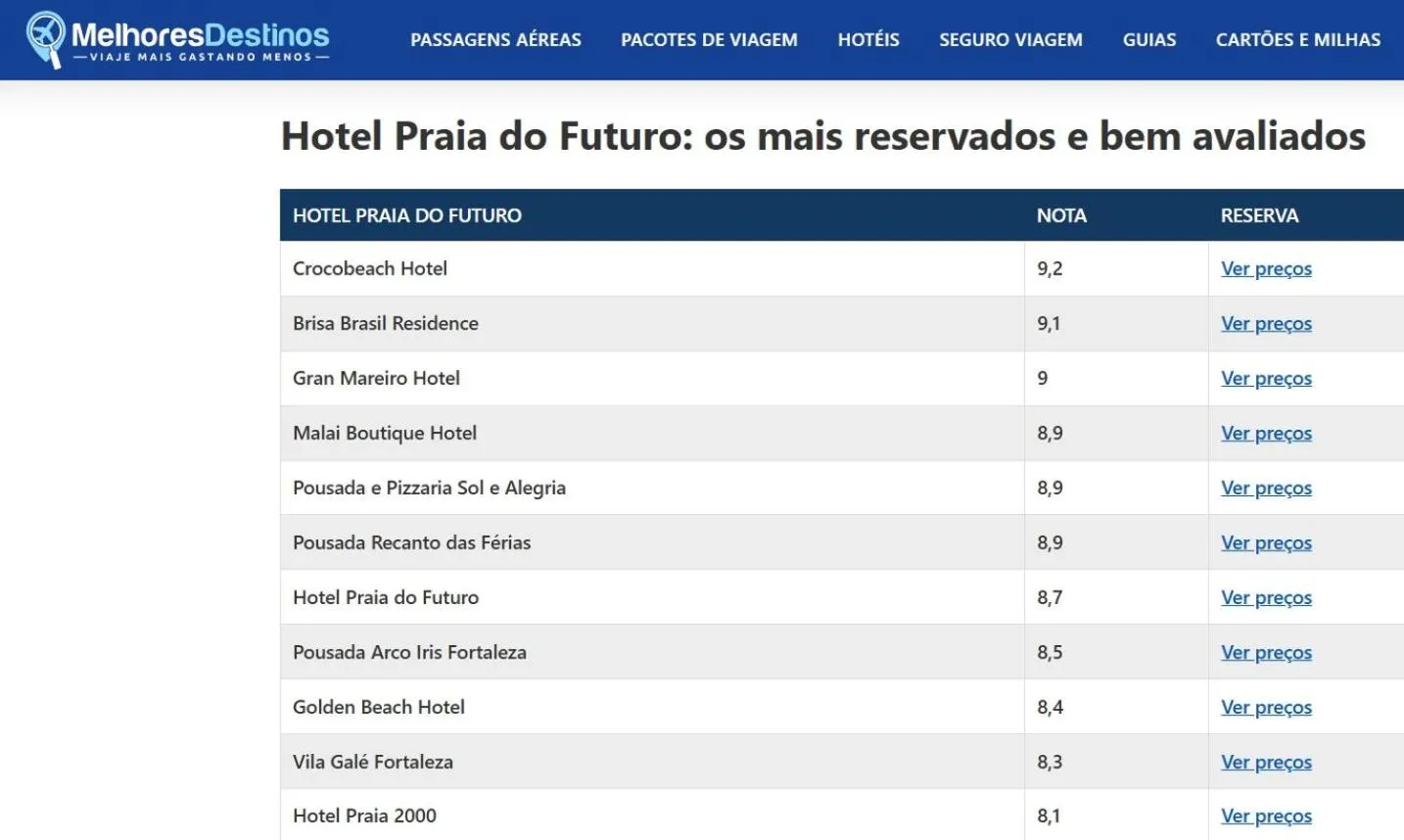Image resolution: width=1404 pixels, height=840 pixels.
Task: View prices for Crocobeach Hotel
Action: point(1266,268)
